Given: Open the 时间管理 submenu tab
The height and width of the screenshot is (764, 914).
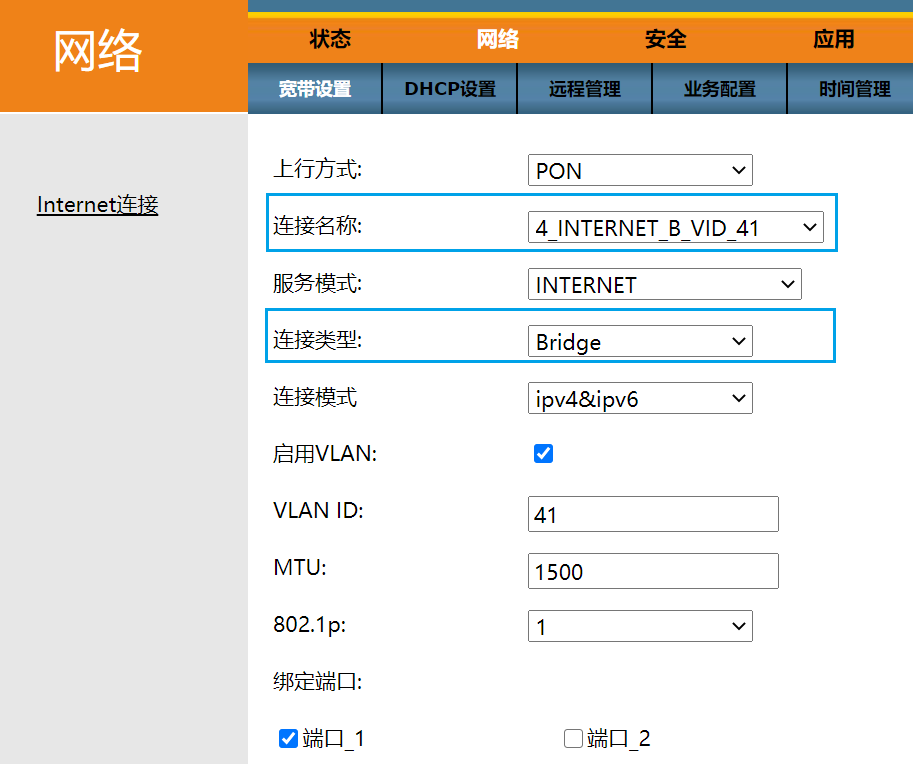Looking at the screenshot, I should coord(854,89).
